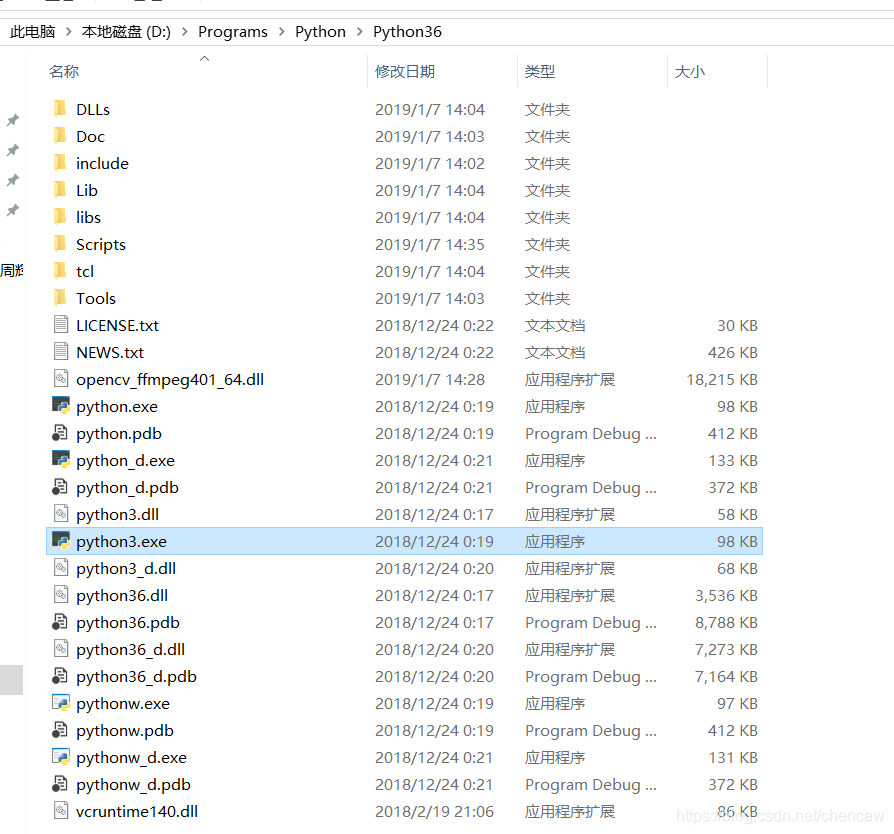Expand the chevron after 此电脑 in address bar
The height and width of the screenshot is (834, 894).
68,31
